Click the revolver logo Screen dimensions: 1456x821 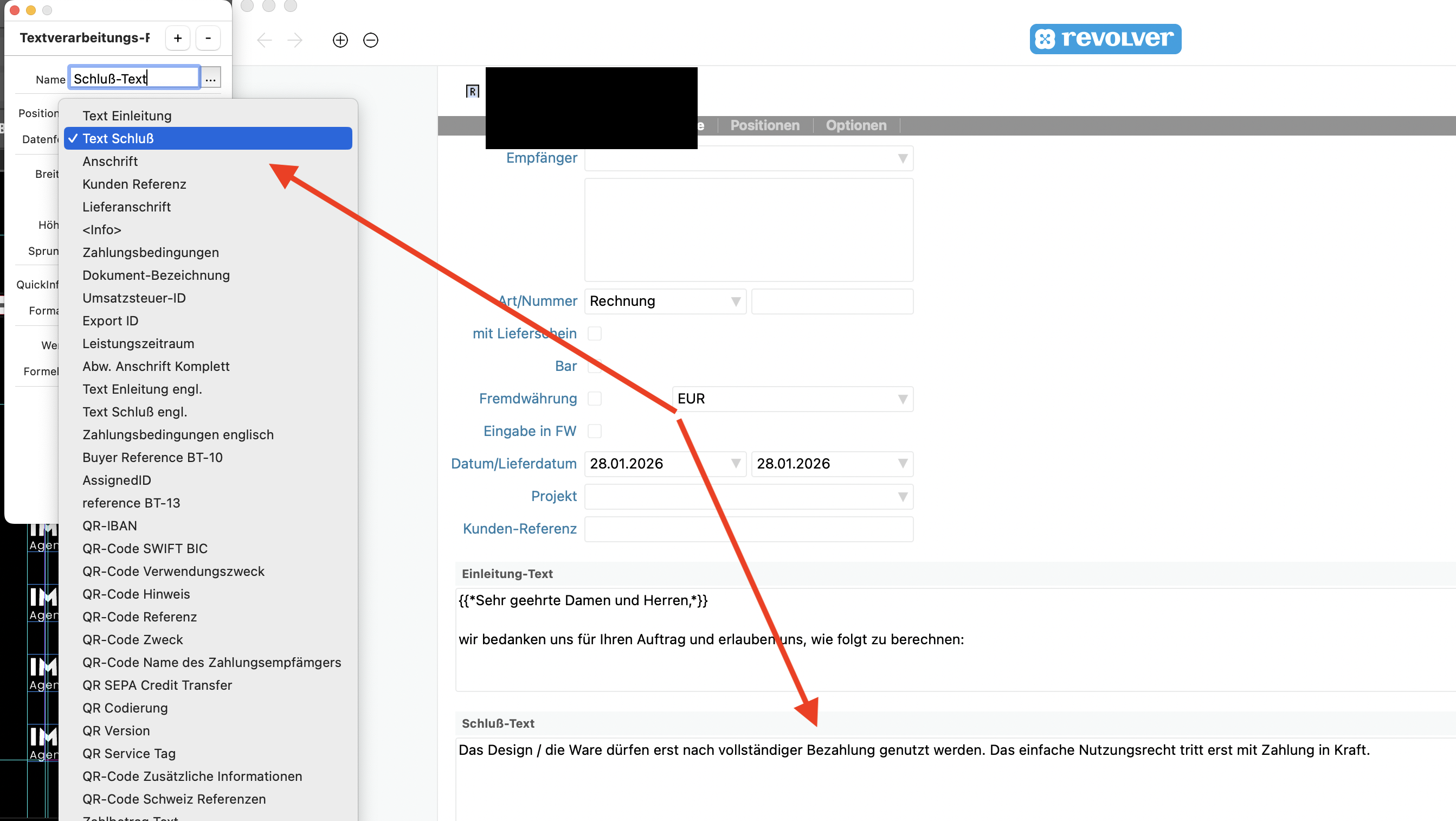coord(1105,39)
